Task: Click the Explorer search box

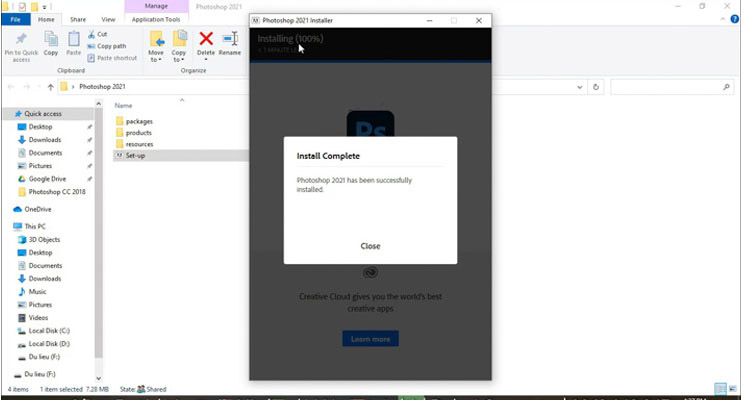Action: point(672,87)
